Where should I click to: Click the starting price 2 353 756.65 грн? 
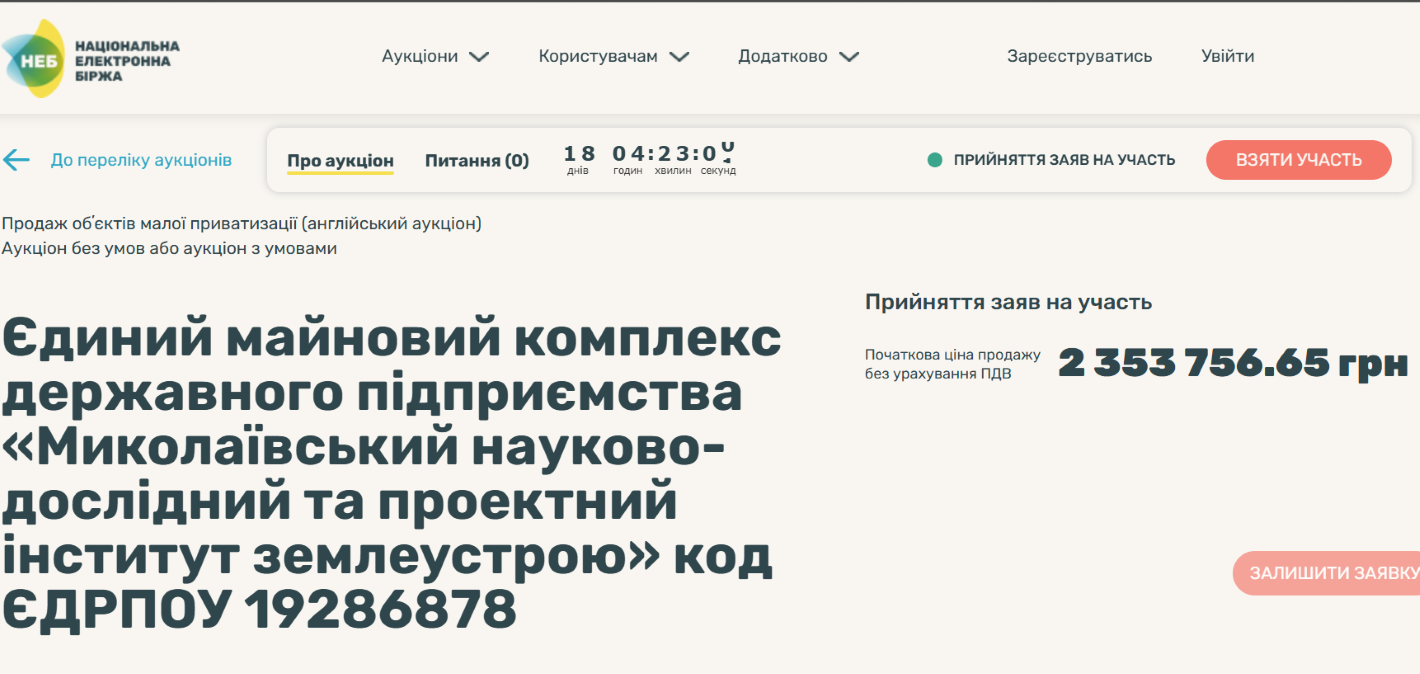(x=1233, y=363)
